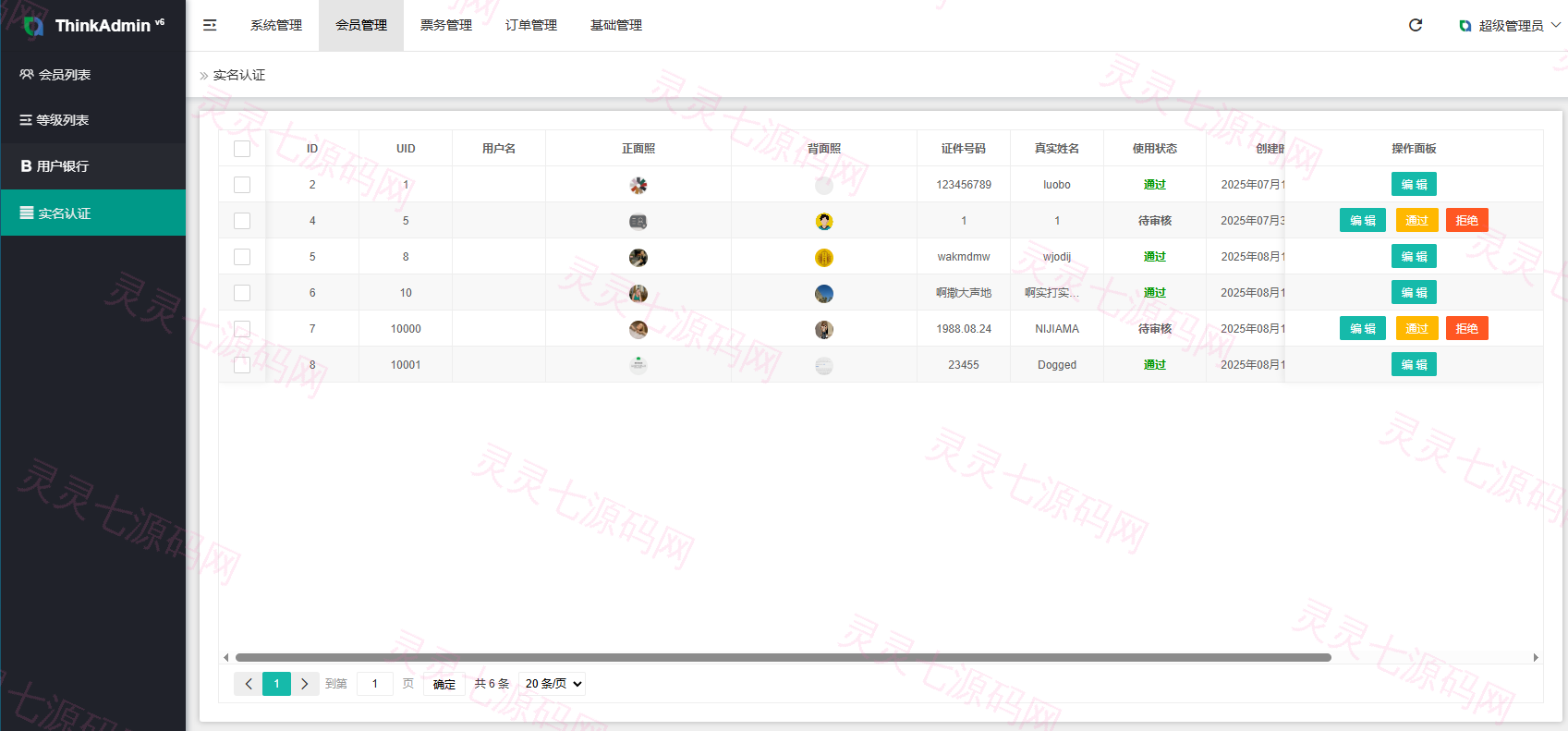Click 编辑 button for Dogged row
The image size is (1568, 731).
1414,365
